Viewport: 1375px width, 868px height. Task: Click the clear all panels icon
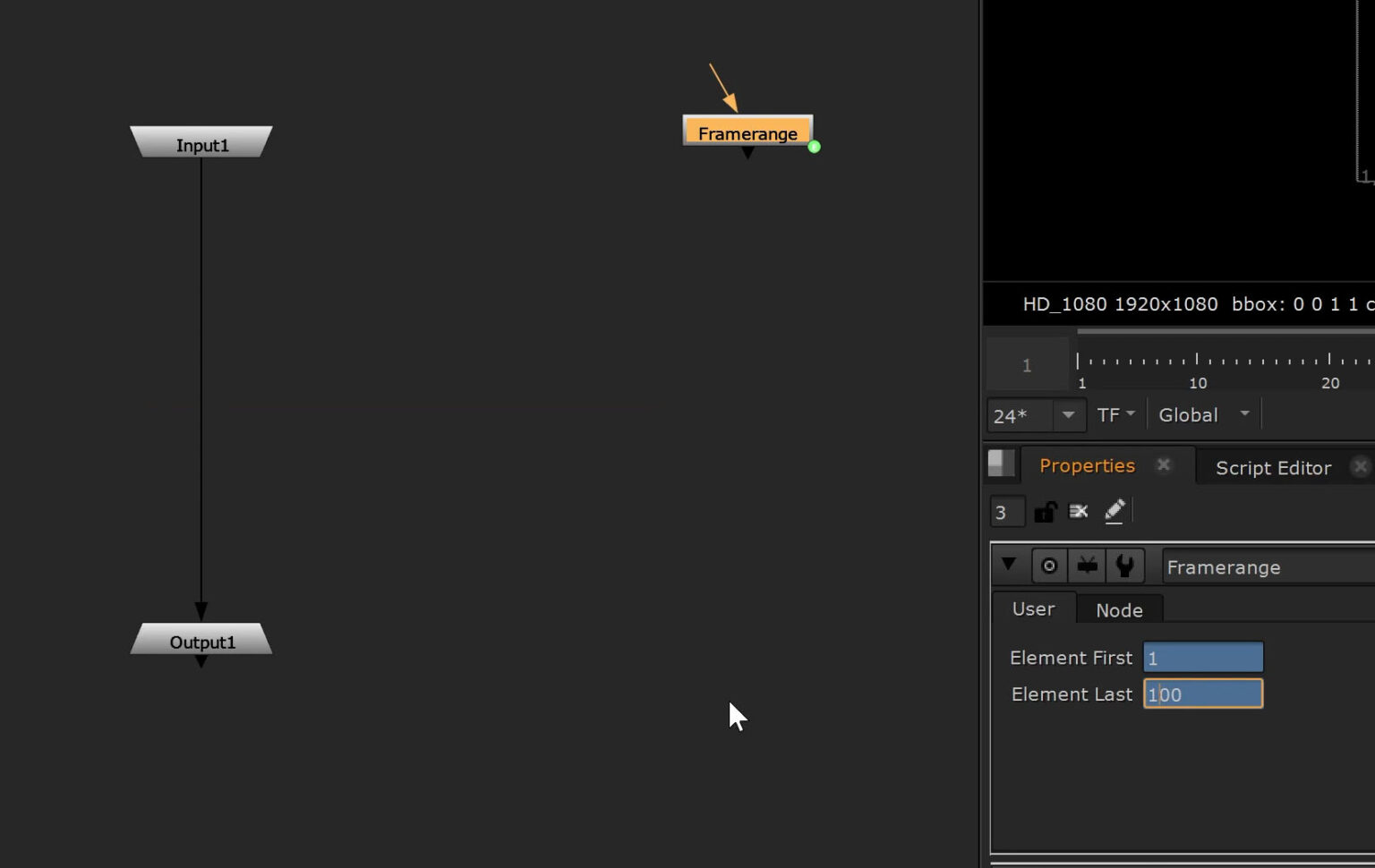click(x=1079, y=512)
